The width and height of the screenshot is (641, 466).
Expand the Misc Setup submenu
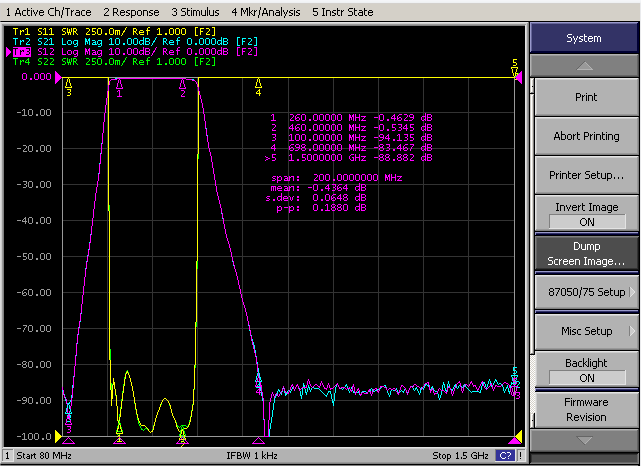[x=587, y=331]
